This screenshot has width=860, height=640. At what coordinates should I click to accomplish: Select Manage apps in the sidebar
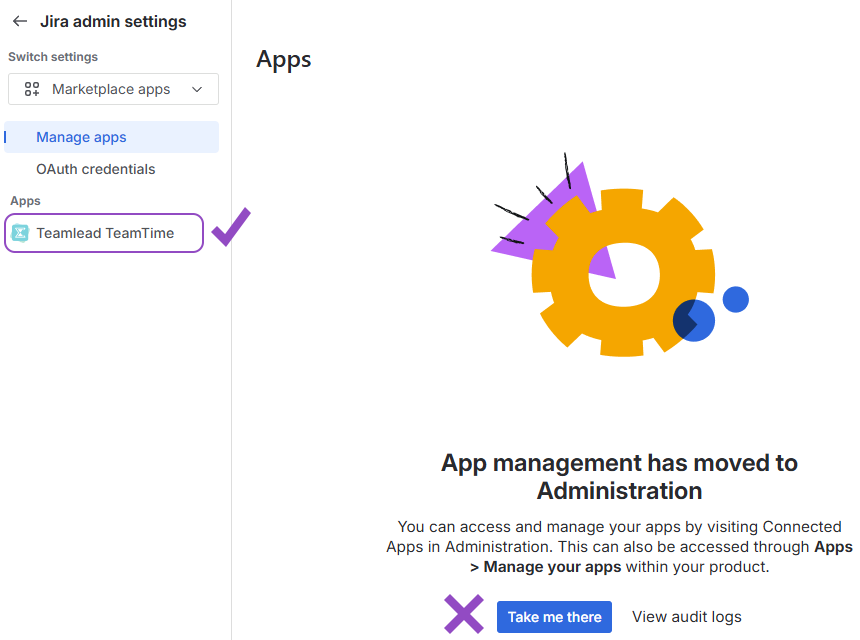click(x=81, y=137)
